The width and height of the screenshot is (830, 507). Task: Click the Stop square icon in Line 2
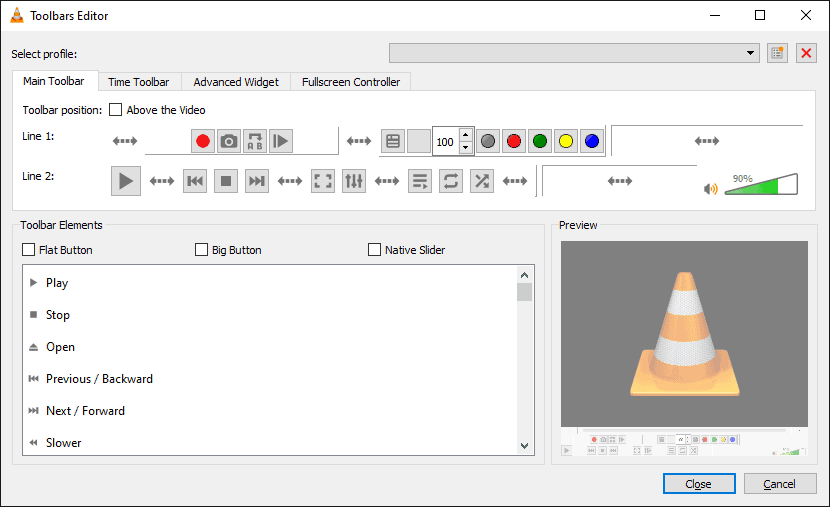pos(226,181)
